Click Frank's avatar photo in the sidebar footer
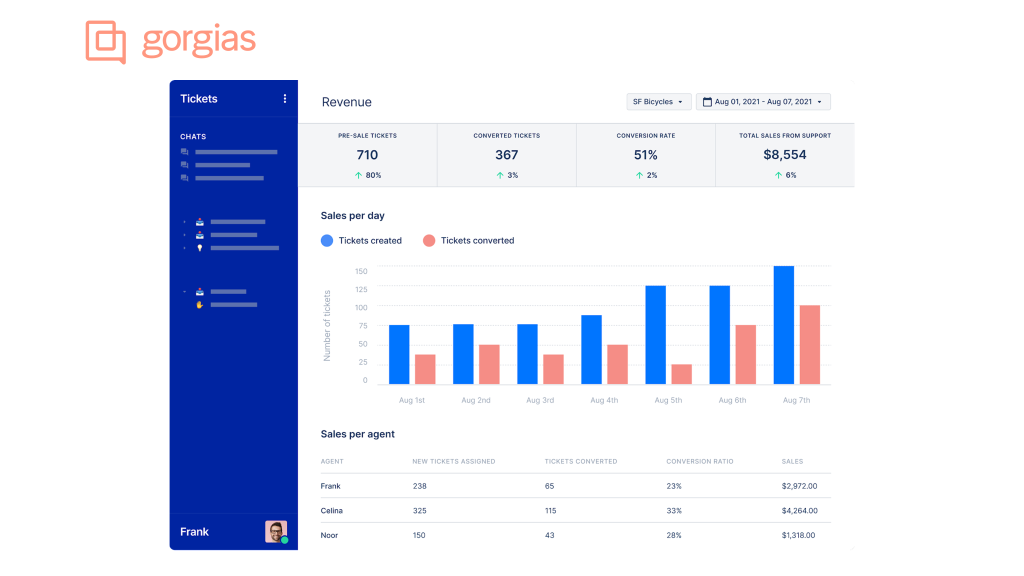Image resolution: width=1024 pixels, height=576 pixels. pos(276,531)
